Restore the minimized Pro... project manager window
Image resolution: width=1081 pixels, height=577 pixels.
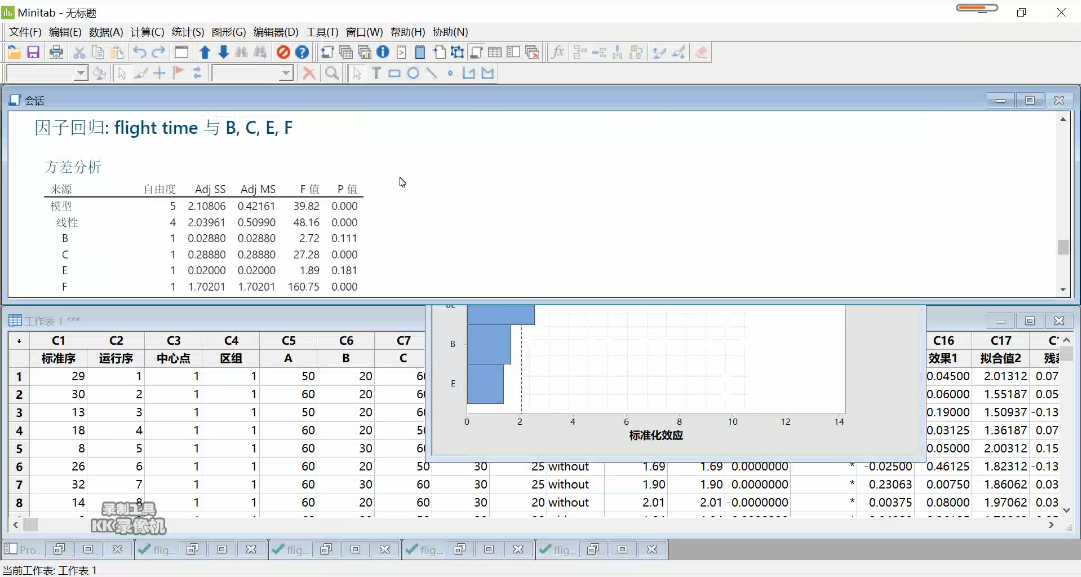59,549
